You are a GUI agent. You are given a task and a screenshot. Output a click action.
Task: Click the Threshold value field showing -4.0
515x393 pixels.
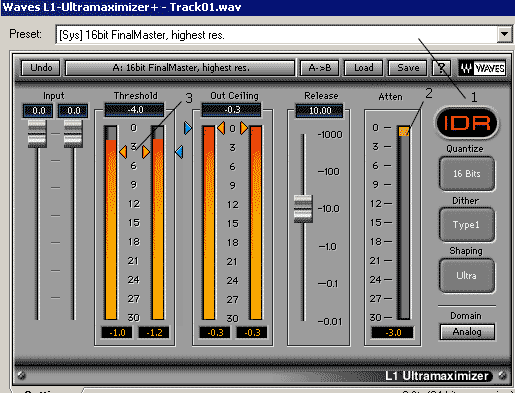click(134, 110)
